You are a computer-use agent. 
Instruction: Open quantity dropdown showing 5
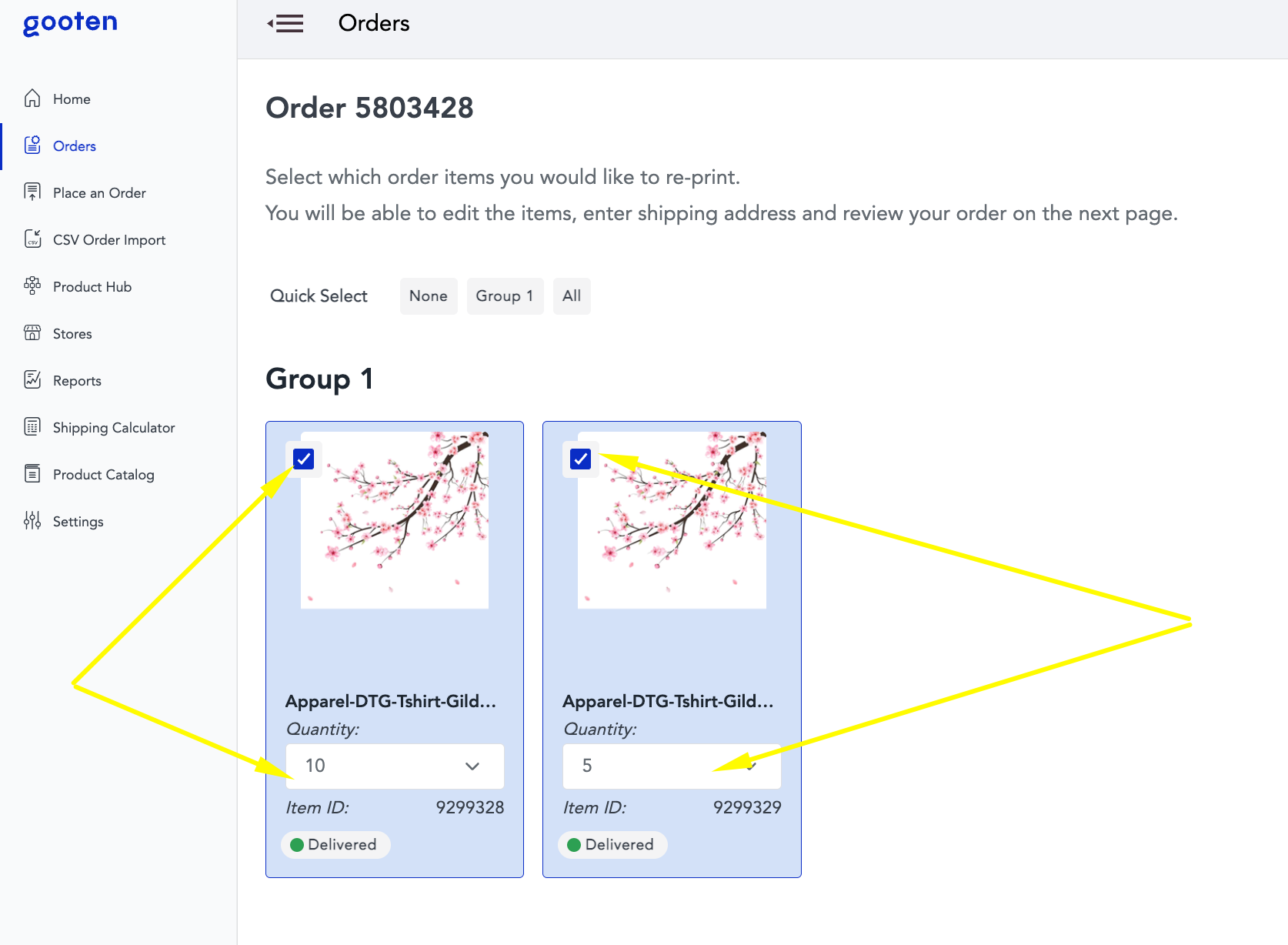tap(671, 766)
